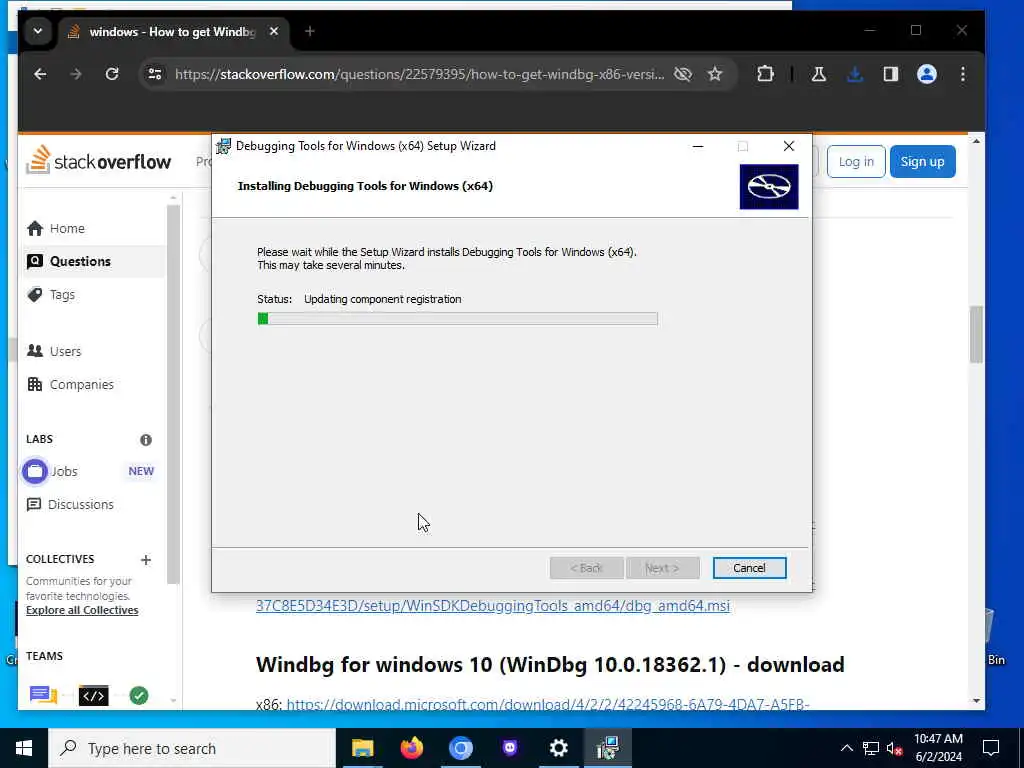This screenshot has height=768, width=1024.
Task: Open tab search dropdown in Chrome
Action: click(38, 31)
